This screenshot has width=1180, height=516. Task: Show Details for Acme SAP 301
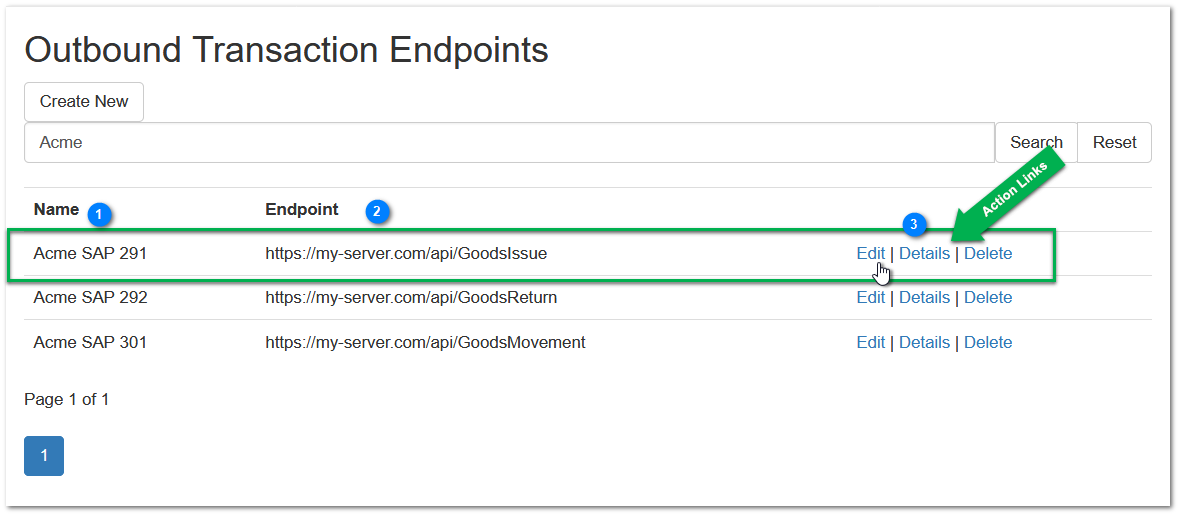(x=924, y=343)
